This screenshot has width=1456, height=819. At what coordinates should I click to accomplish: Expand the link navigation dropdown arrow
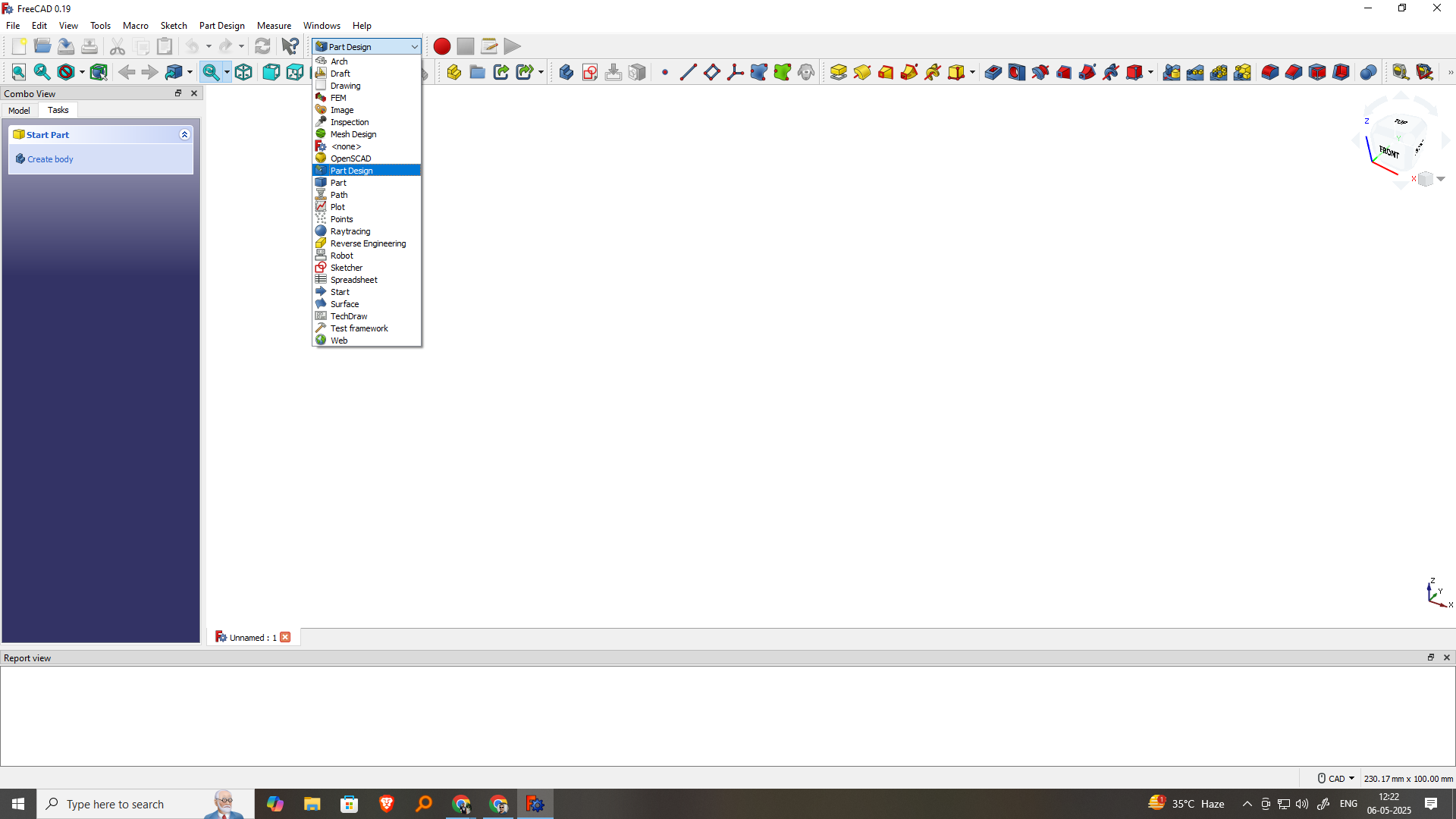[x=190, y=72]
